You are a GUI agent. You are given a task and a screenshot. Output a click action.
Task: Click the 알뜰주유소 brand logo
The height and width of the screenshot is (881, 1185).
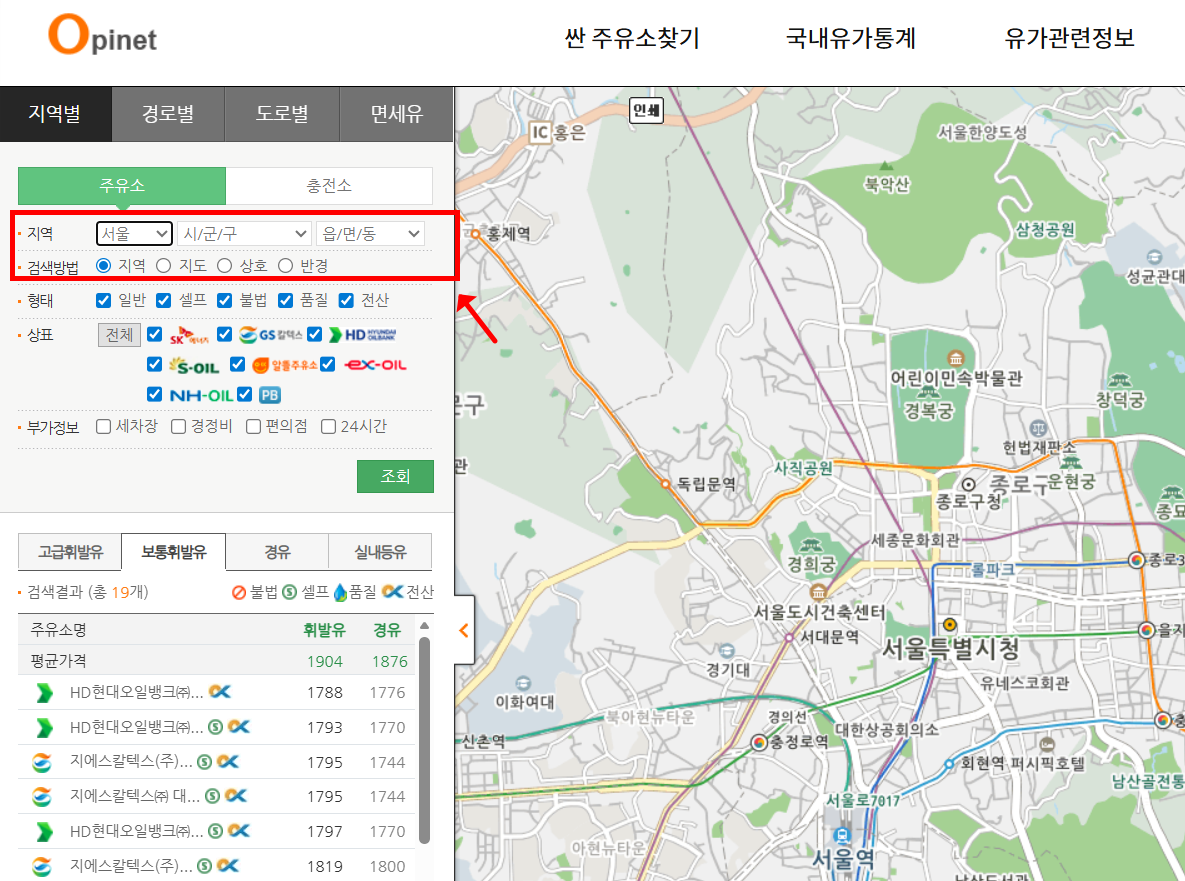(284, 366)
